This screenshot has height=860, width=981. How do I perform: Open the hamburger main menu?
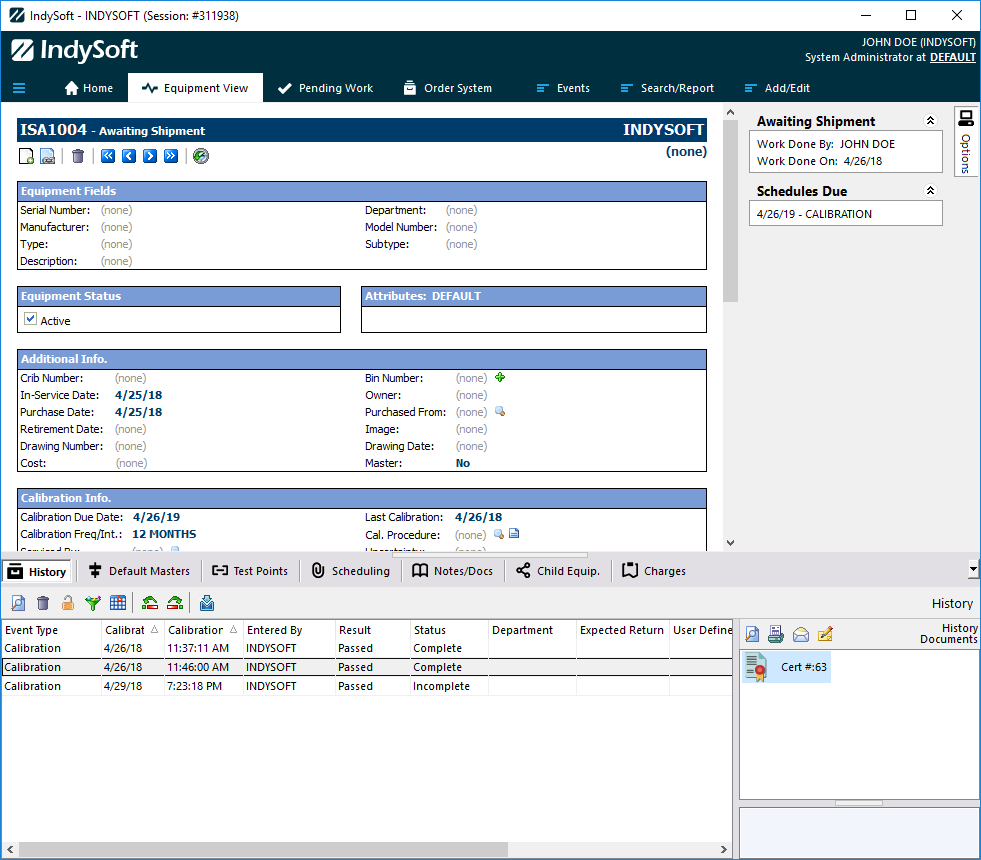point(19,88)
